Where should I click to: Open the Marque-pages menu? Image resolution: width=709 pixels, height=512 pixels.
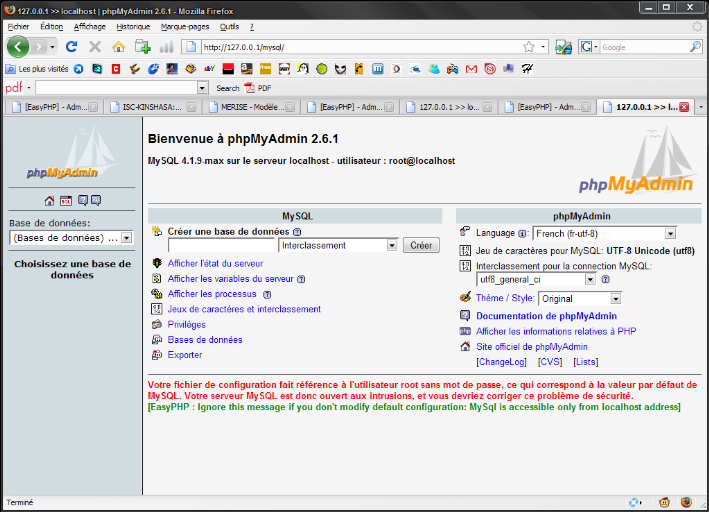[x=185, y=26]
